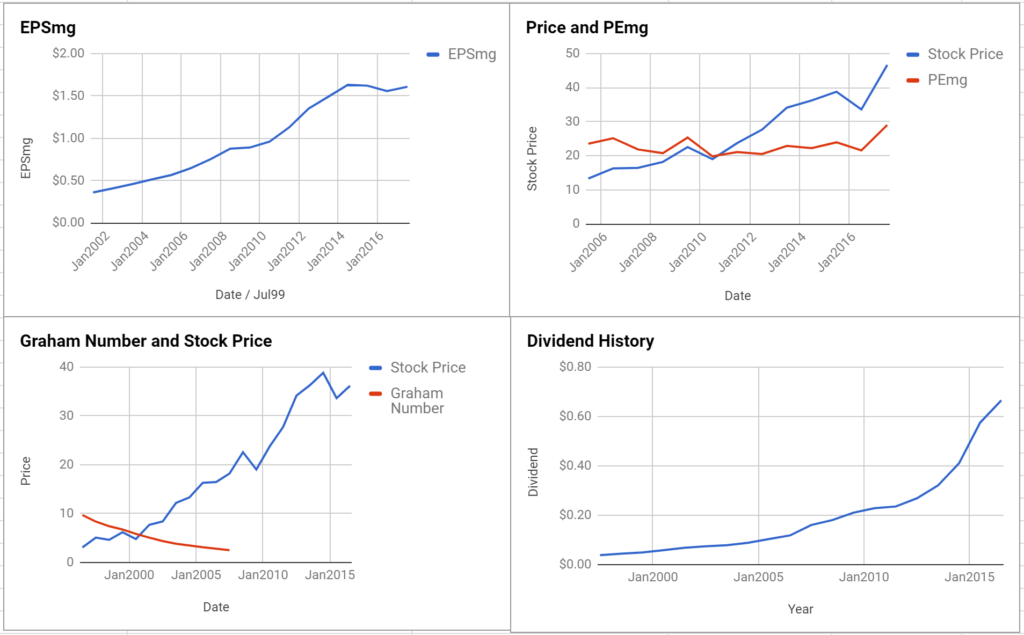The width and height of the screenshot is (1024, 635).
Task: Click the vertical Price axis label
Action: [26, 471]
